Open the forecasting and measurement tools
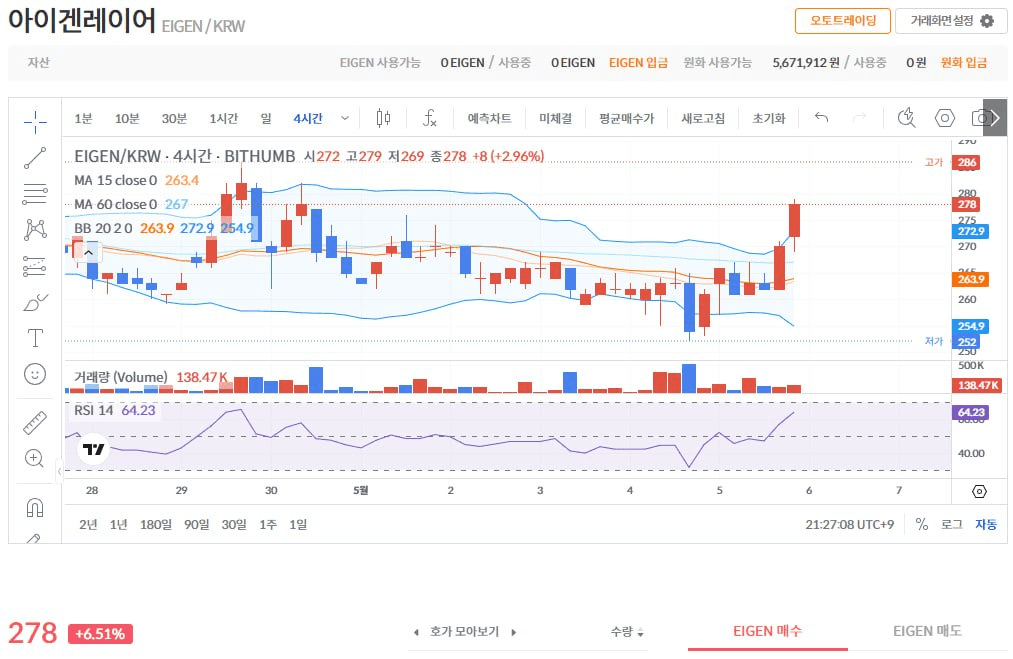The width and height of the screenshot is (1013, 659). [35, 266]
